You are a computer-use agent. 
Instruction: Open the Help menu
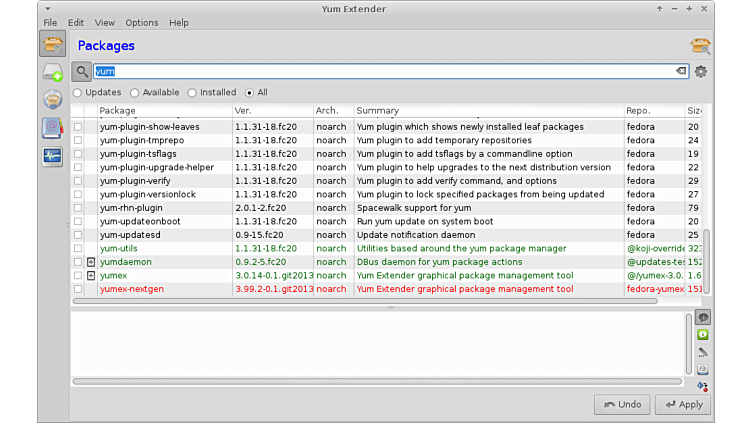pos(178,23)
